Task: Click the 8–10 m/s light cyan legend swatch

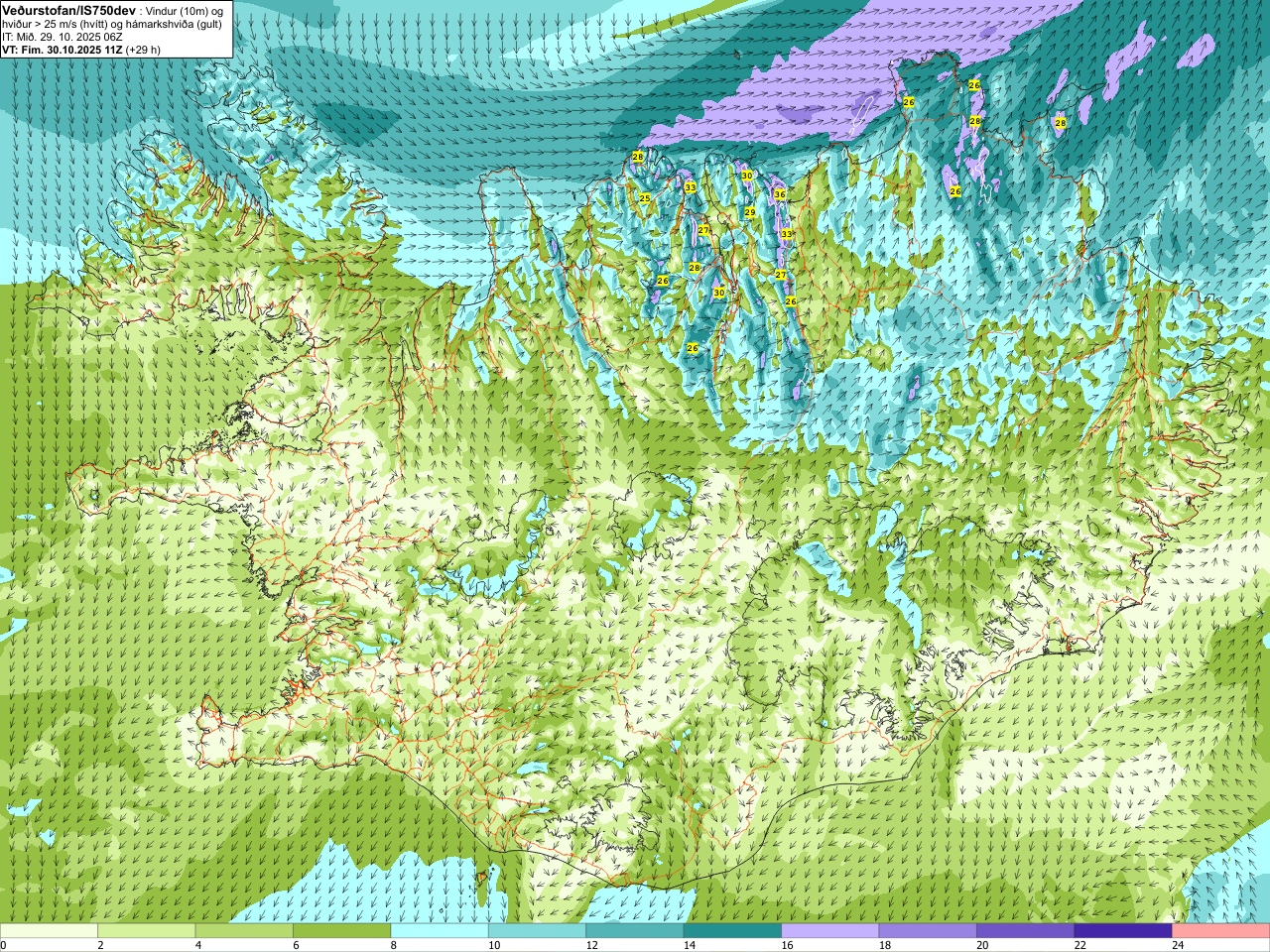Action: 440,931
